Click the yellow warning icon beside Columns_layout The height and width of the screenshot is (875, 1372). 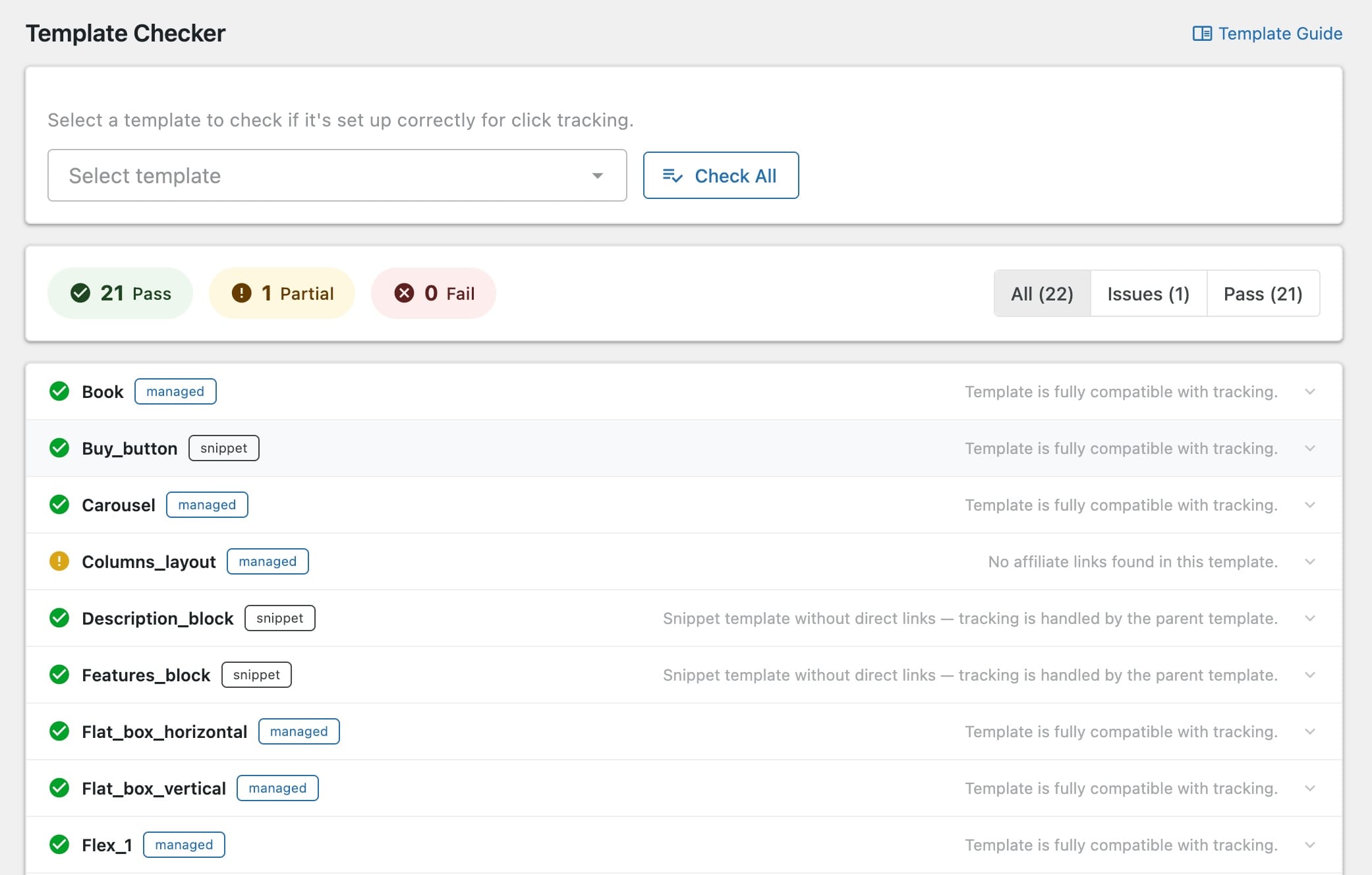click(x=59, y=561)
